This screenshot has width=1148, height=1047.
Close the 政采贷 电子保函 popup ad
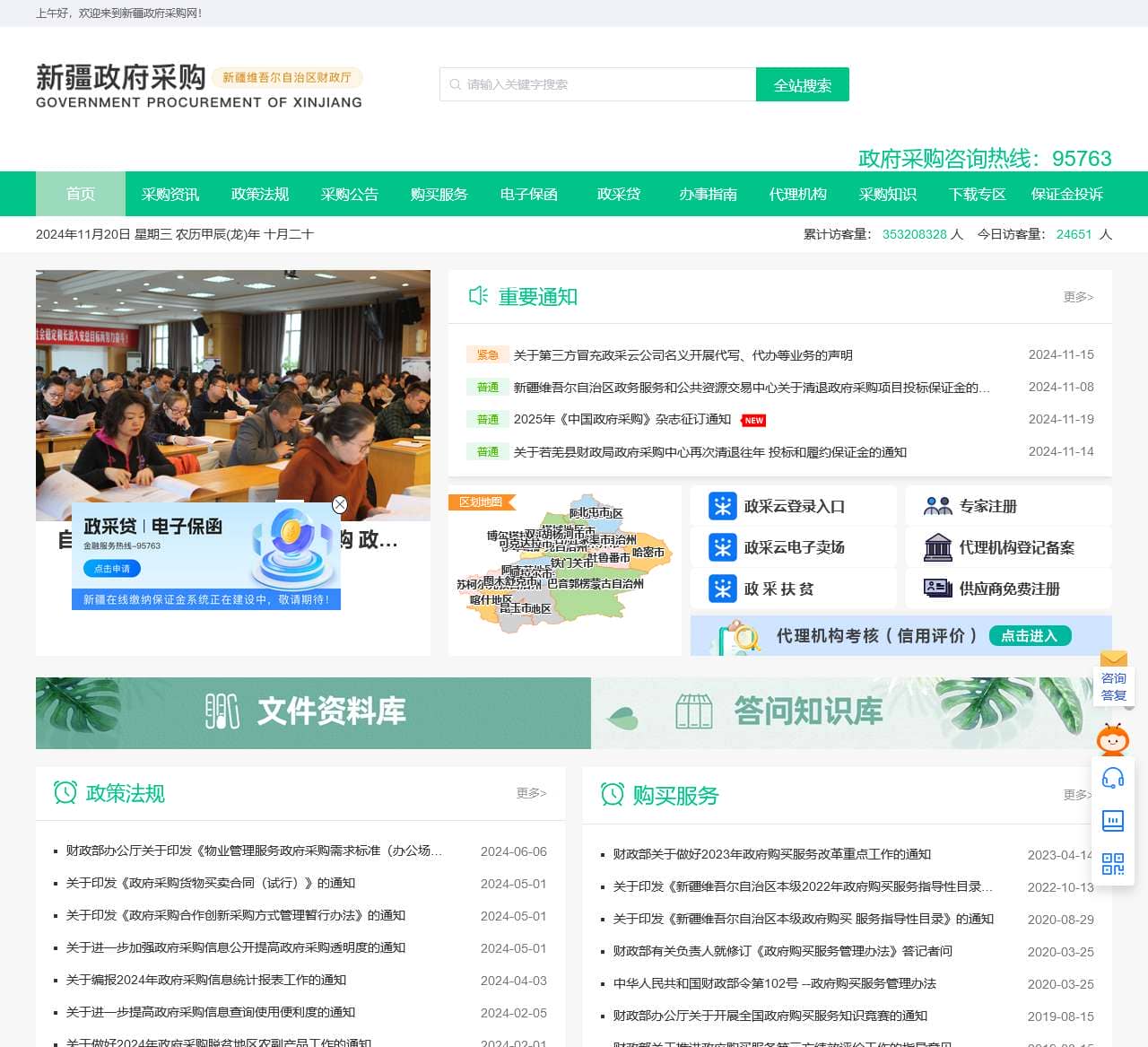coord(340,504)
